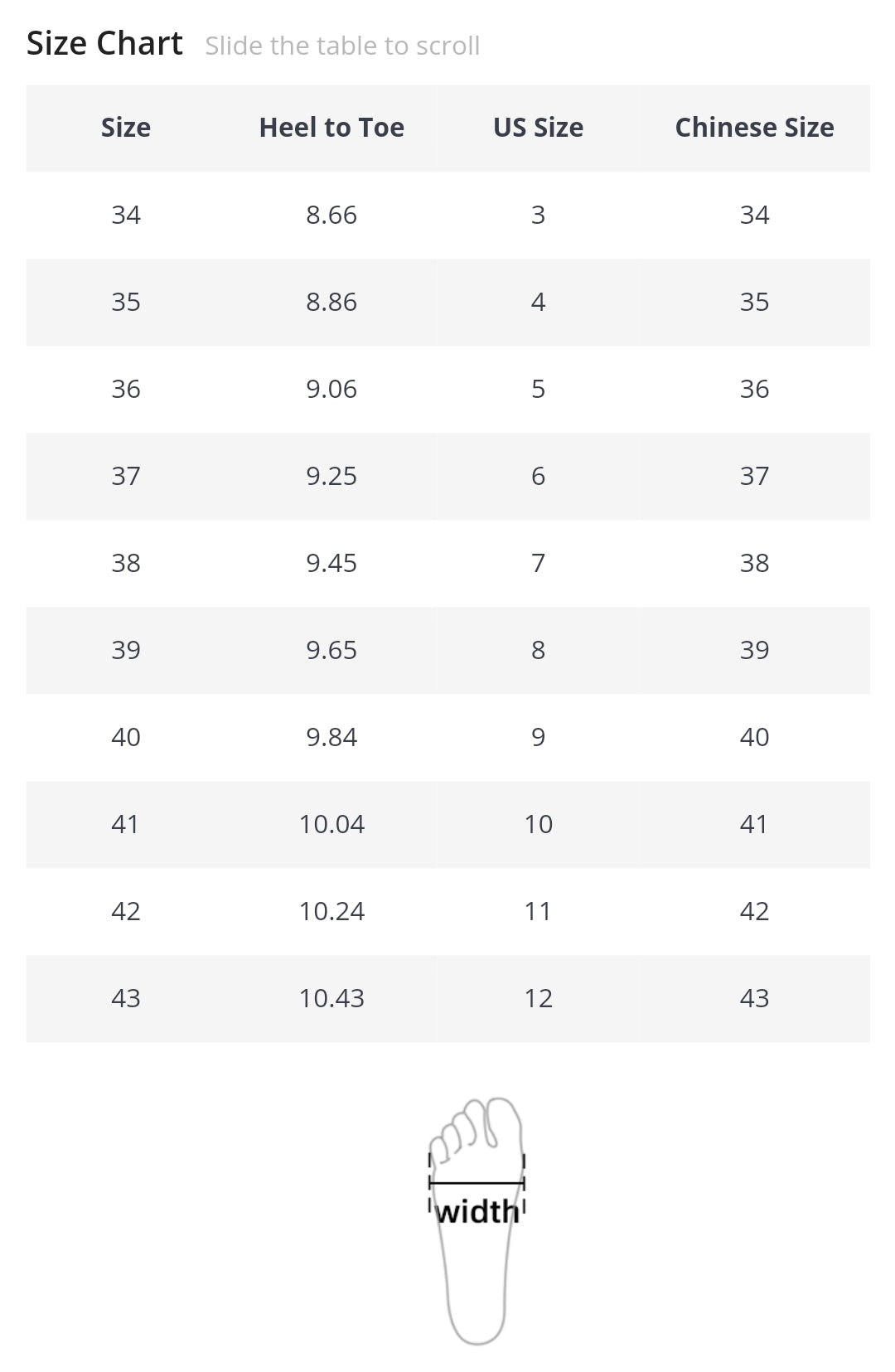Click the 'width' label on the foot diagram

(477, 1212)
